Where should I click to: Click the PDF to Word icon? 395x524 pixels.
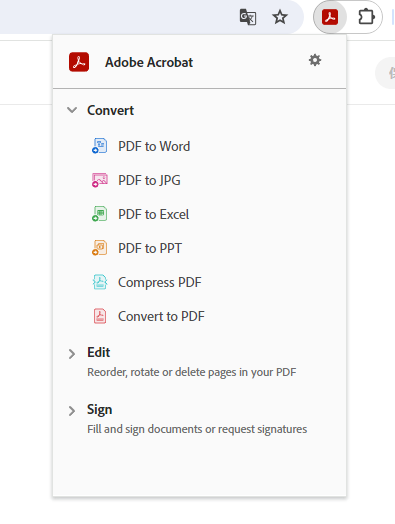pyautogui.click(x=100, y=146)
